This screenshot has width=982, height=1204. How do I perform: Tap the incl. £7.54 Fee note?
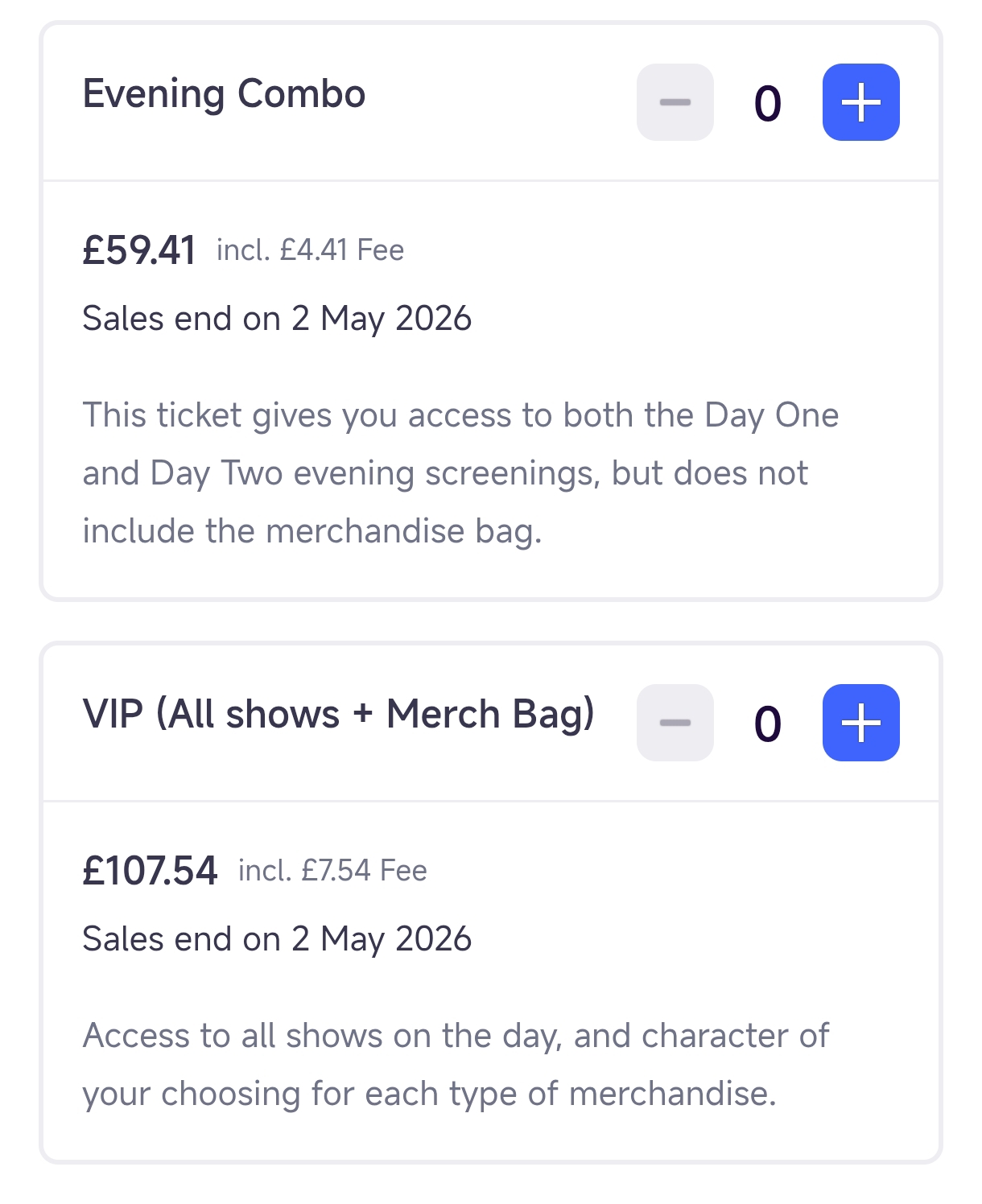pyautogui.click(x=332, y=871)
